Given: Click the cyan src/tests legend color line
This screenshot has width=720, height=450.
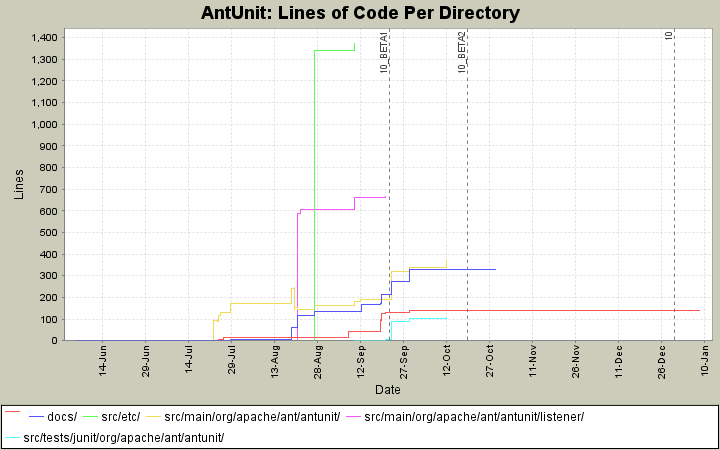Looking at the screenshot, I should (x=12, y=438).
